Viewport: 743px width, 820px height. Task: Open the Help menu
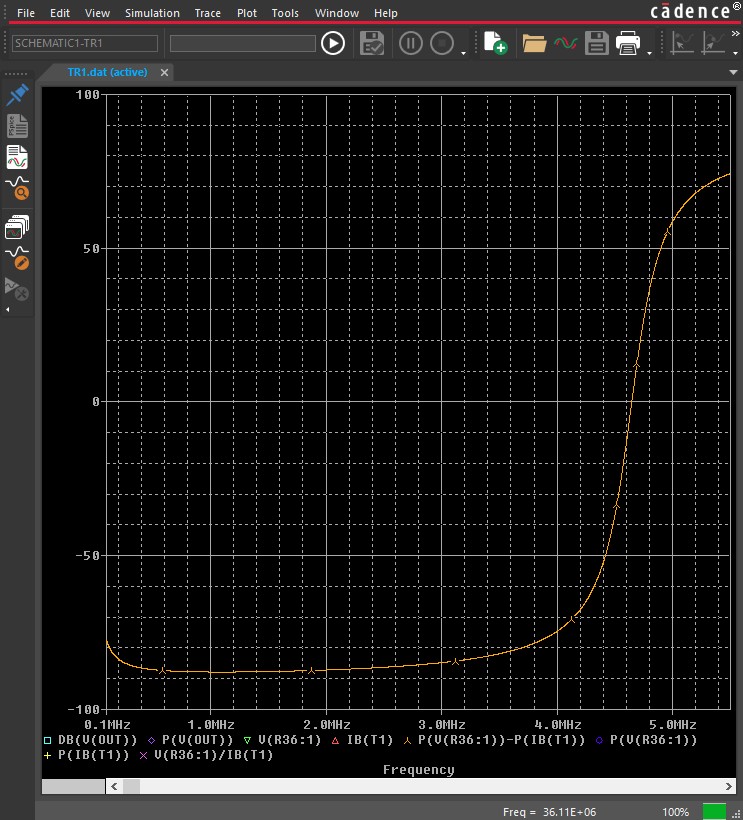tap(385, 13)
